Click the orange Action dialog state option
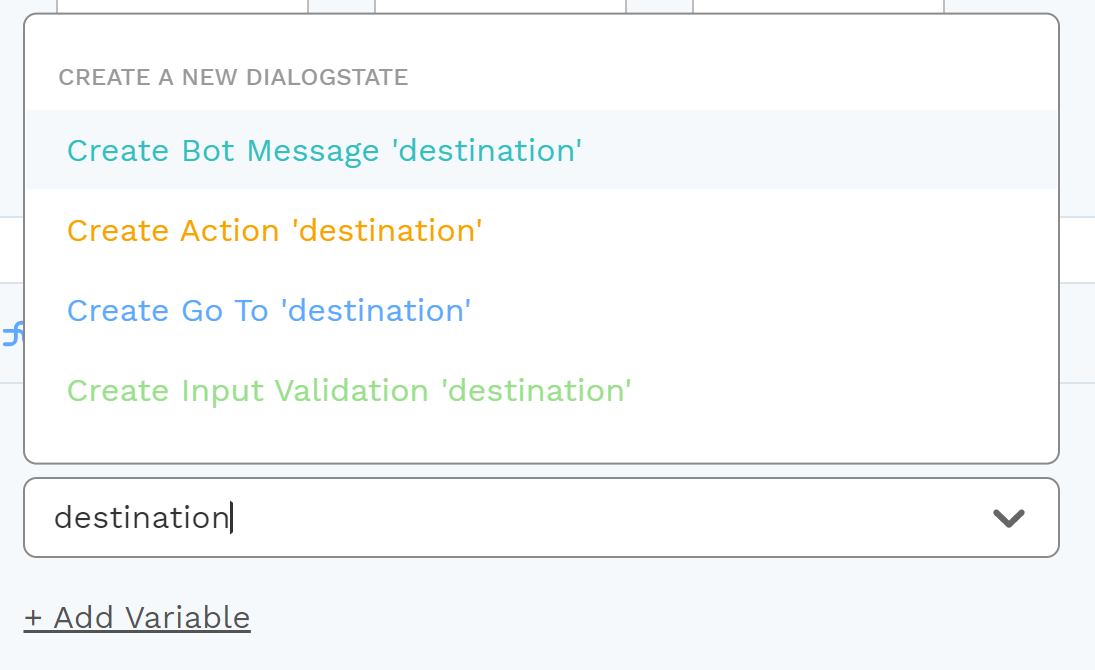The image size is (1095, 670). click(x=274, y=231)
